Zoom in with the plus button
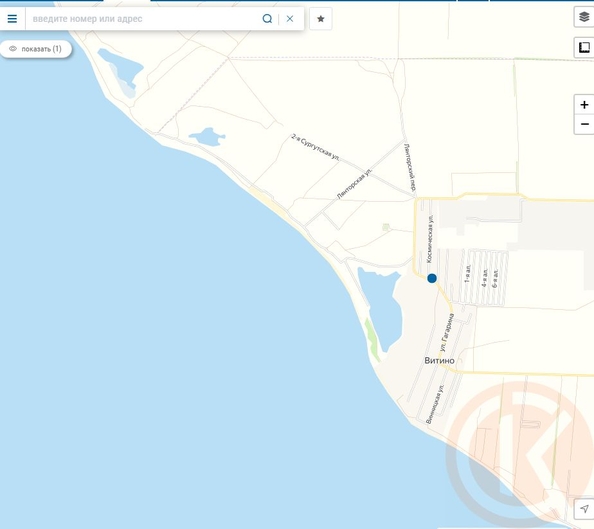Screen dimensions: 594x529 click(x=584, y=105)
